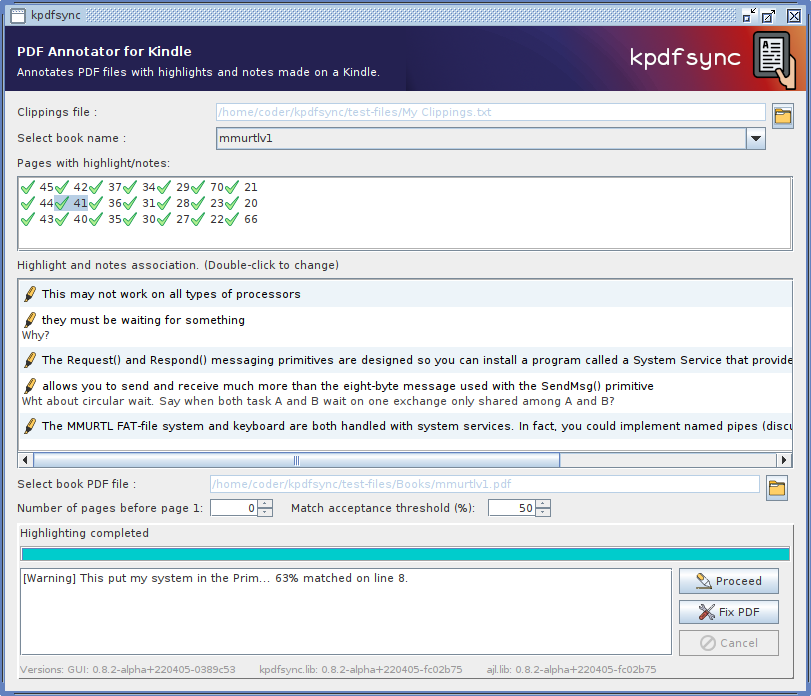Click window menu icon in kpdfsync title bar
Screen dimensions: 811x696
(x=18, y=16)
